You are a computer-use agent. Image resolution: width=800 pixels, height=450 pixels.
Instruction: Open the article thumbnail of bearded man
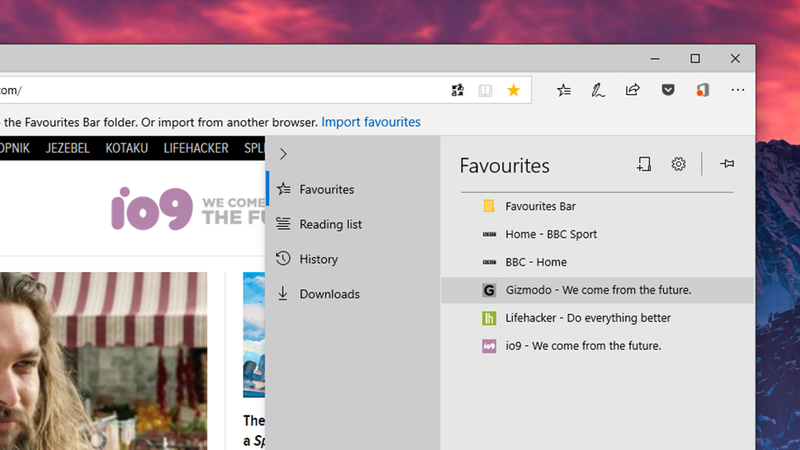(x=104, y=361)
